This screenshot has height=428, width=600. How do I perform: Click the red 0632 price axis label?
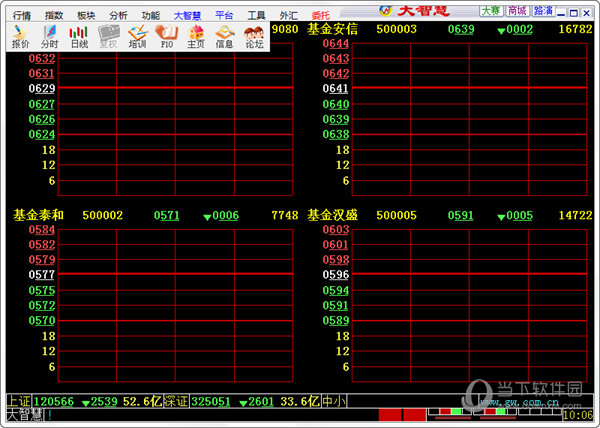[42, 59]
